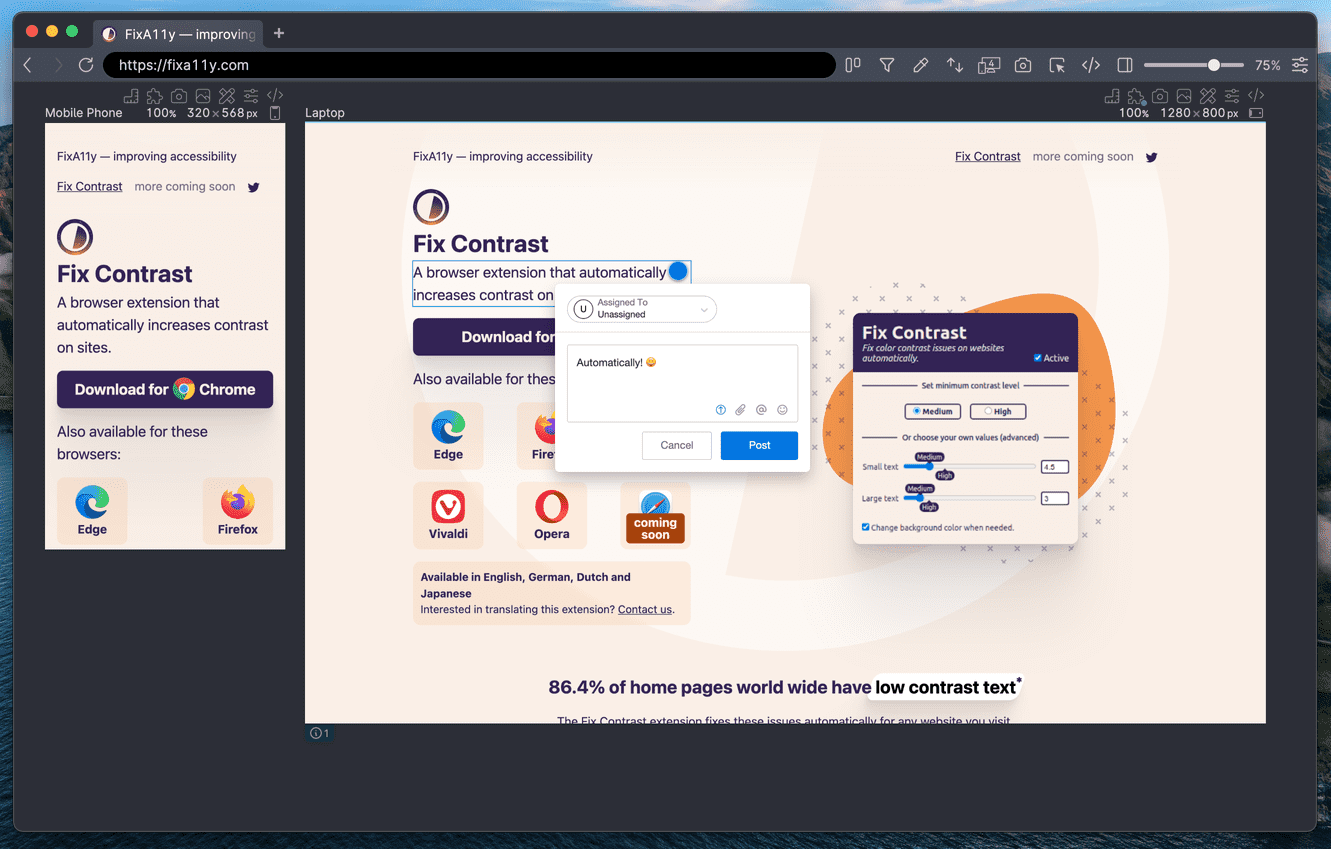The height and width of the screenshot is (849, 1331).
Task: Open the panes filter funnel dropdown
Action: (887, 65)
